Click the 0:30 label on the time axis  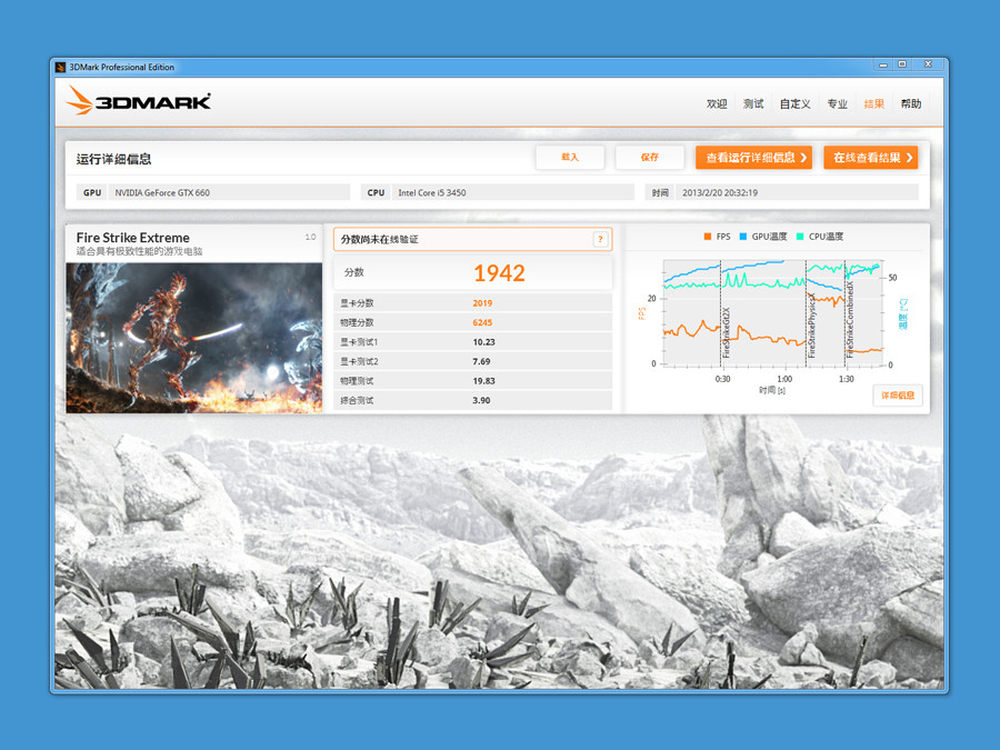coord(723,379)
